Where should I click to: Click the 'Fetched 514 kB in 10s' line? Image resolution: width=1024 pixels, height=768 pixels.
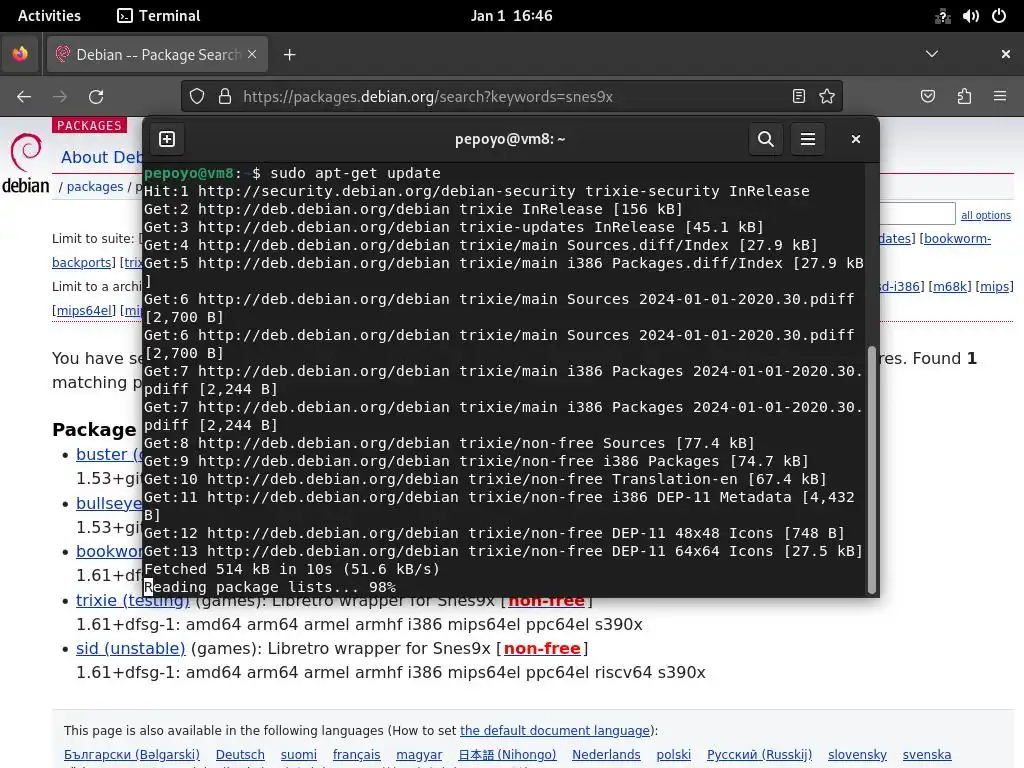292,569
